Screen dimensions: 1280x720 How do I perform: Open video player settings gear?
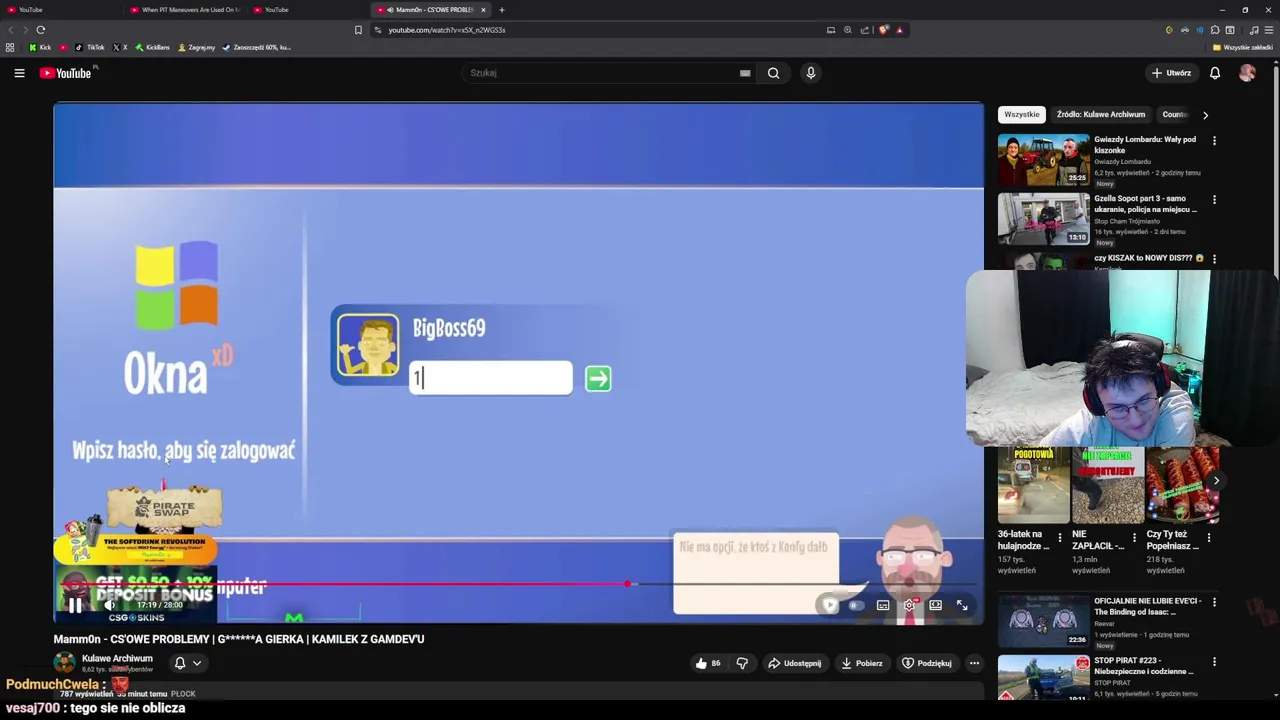pyautogui.click(x=909, y=605)
